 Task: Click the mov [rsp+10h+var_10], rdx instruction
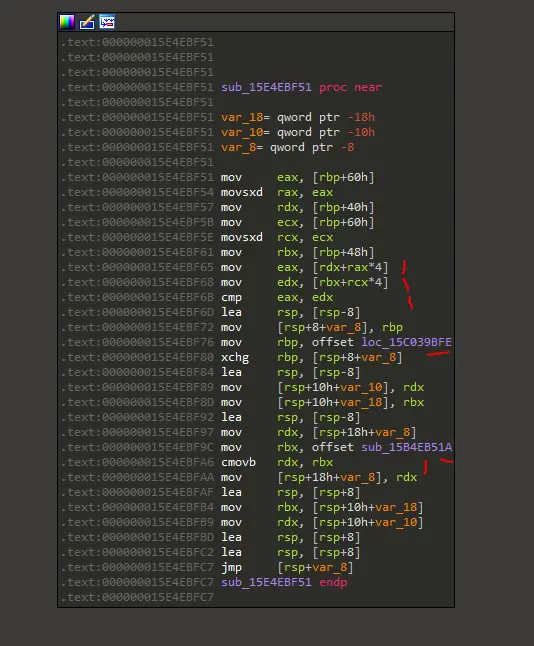(x=323, y=388)
